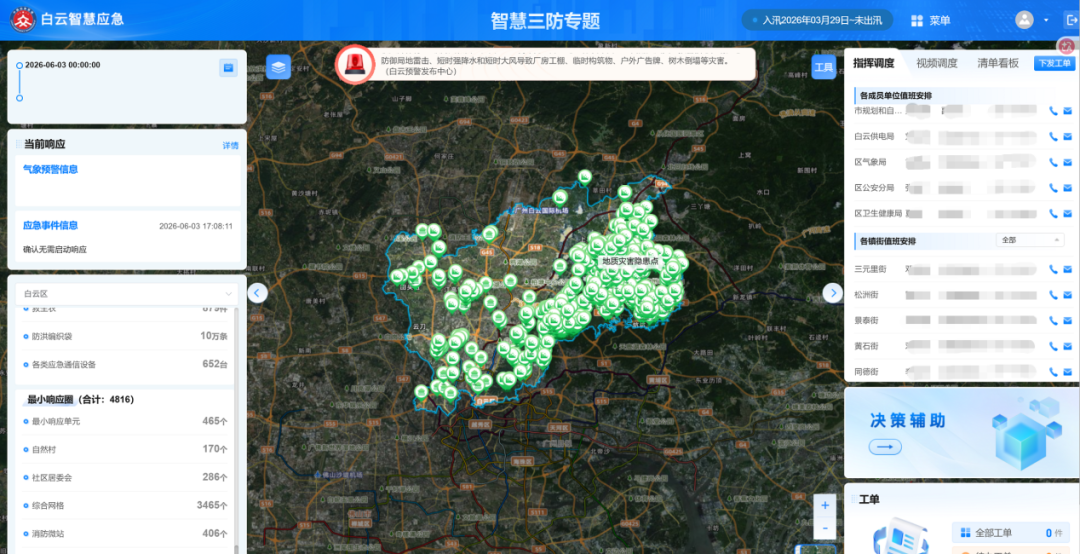Open the 菜单 menu in the header
This screenshot has width=1080, height=554.
[931, 20]
